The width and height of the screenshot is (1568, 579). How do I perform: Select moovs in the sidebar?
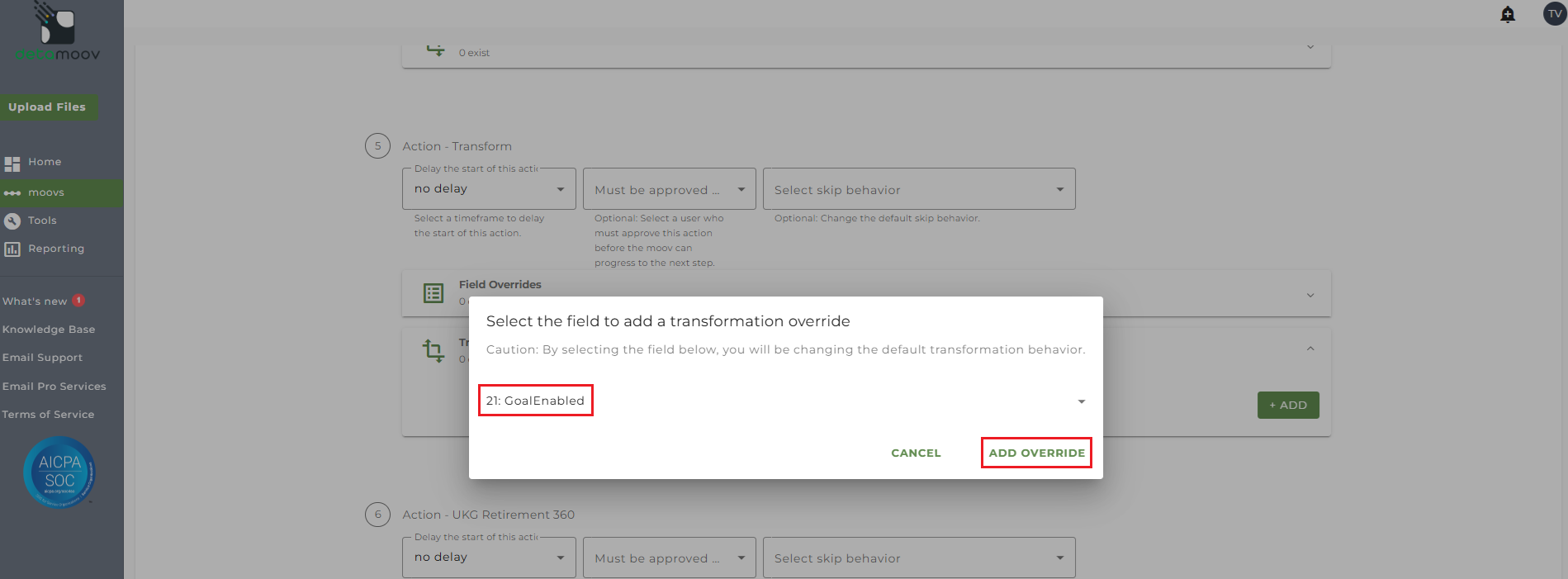(x=46, y=192)
